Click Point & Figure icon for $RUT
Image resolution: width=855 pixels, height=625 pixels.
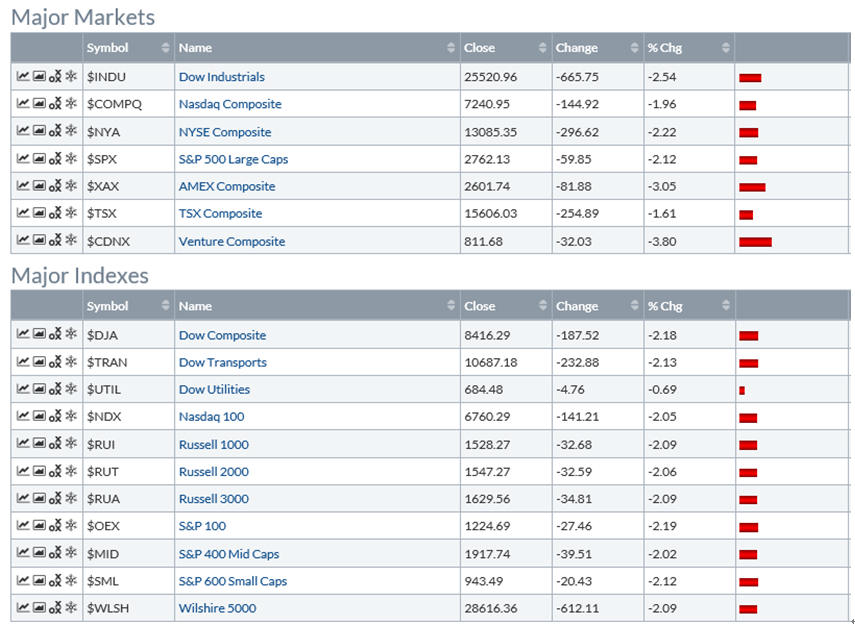[55, 472]
